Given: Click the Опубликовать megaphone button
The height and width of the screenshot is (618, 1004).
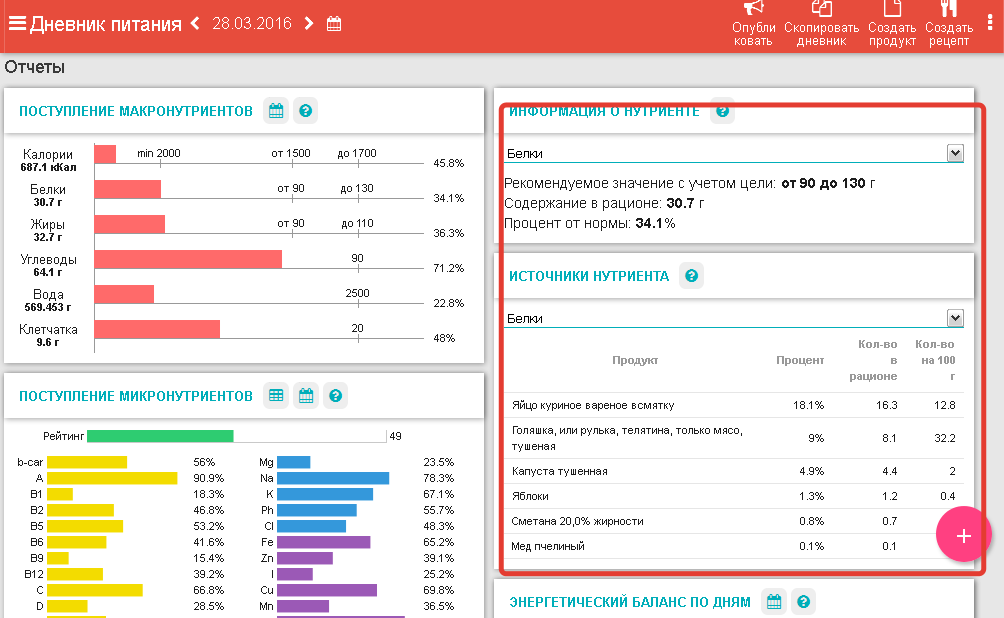Looking at the screenshot, I should (x=753, y=23).
